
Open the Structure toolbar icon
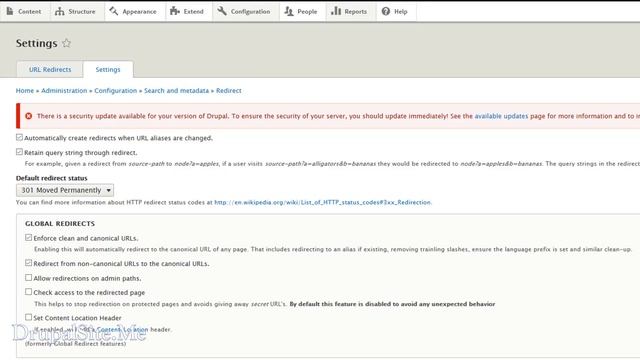[60, 11]
